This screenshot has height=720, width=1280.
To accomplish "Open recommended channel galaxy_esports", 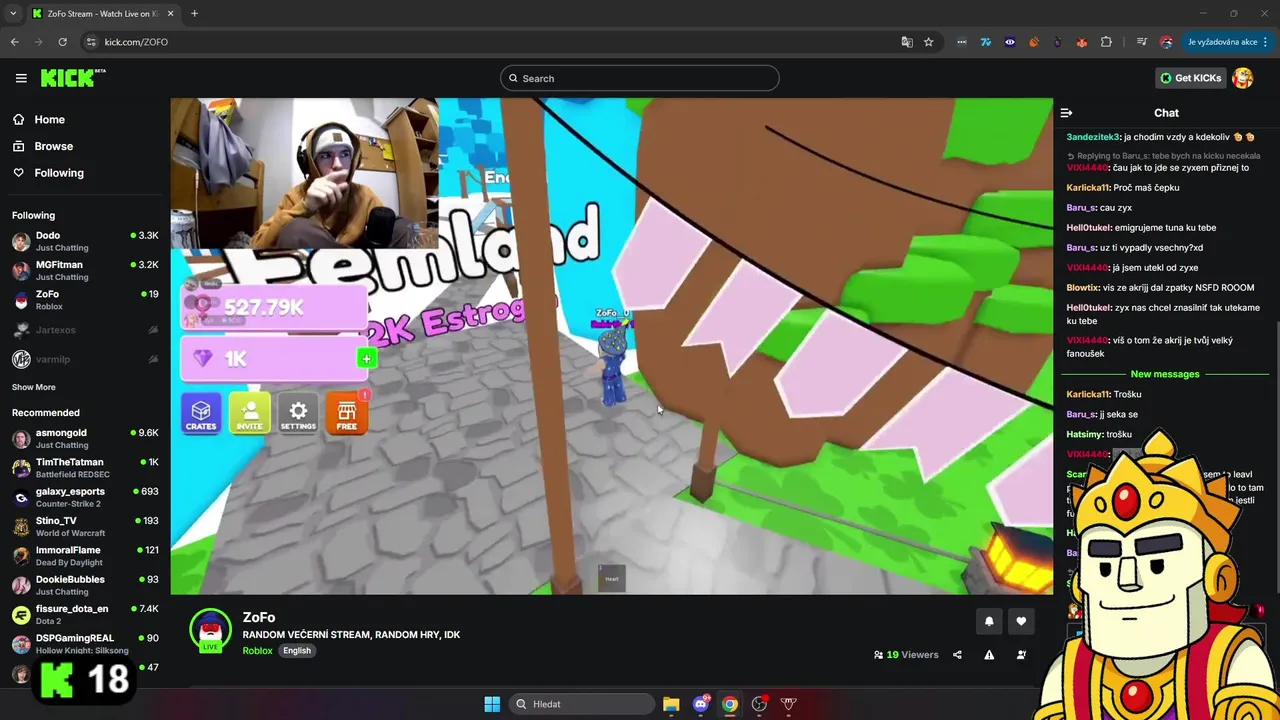I will coord(85,497).
